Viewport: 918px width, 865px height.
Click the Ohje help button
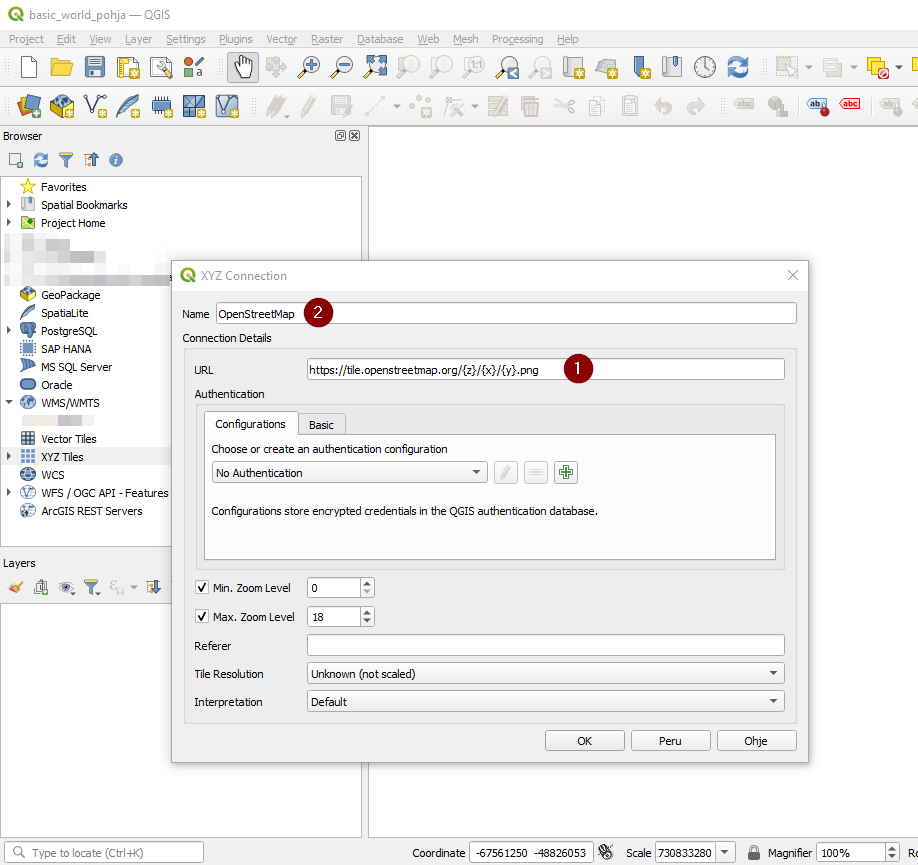pyautogui.click(x=756, y=741)
